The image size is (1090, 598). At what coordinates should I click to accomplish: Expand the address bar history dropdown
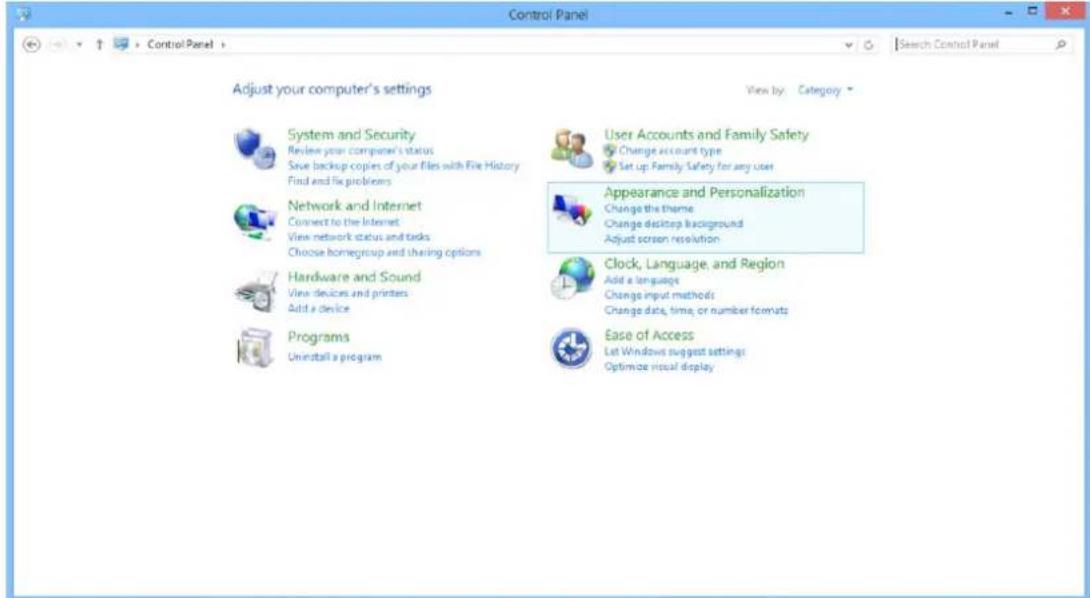849,45
